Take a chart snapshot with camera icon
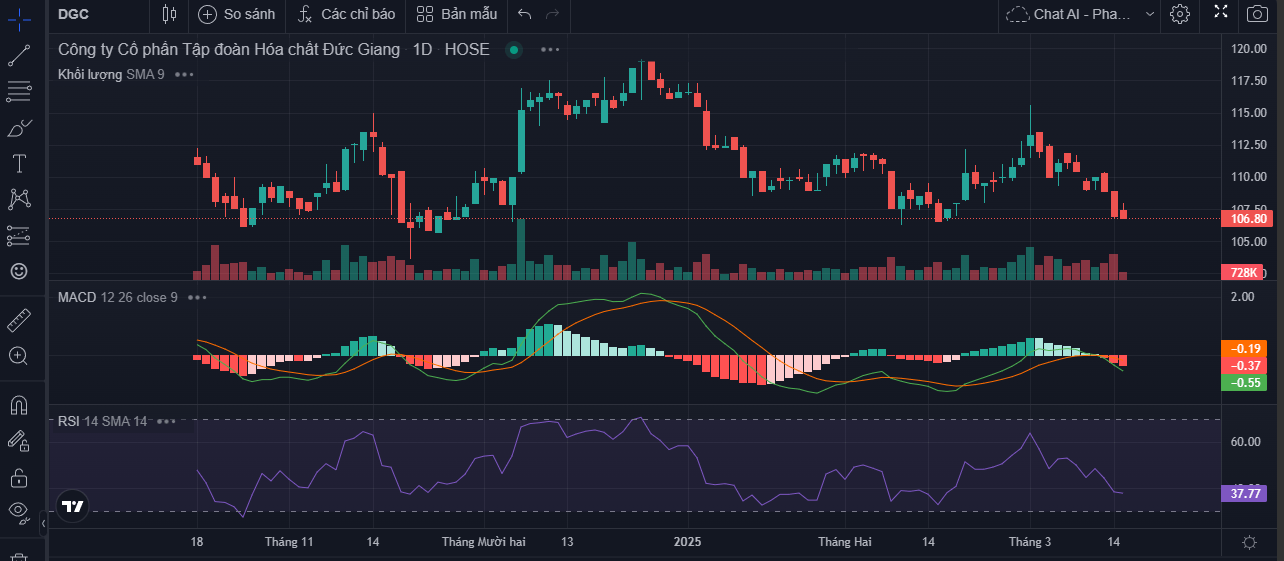1284x561 pixels. 1256,14
